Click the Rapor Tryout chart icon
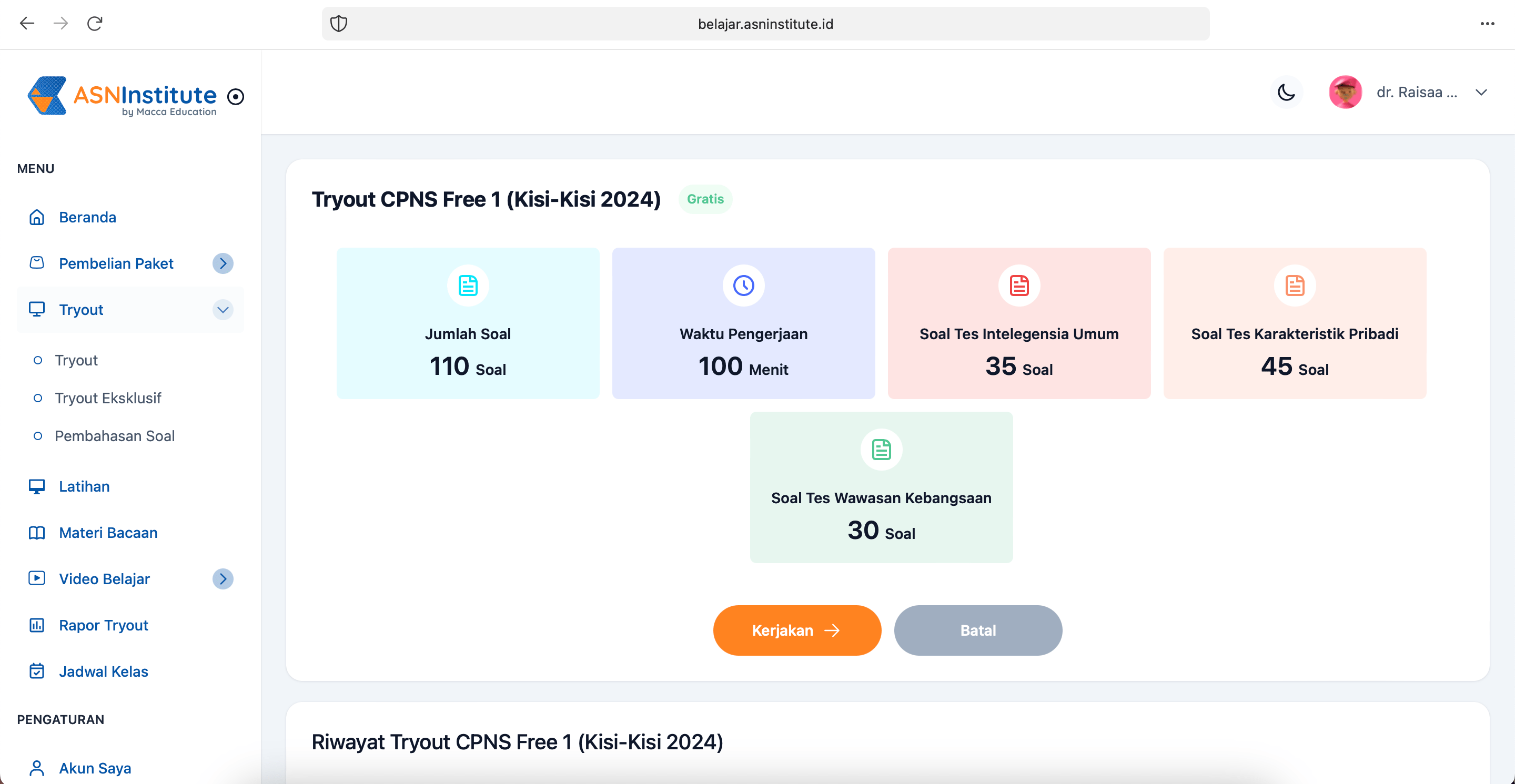The image size is (1515, 784). (x=36, y=625)
